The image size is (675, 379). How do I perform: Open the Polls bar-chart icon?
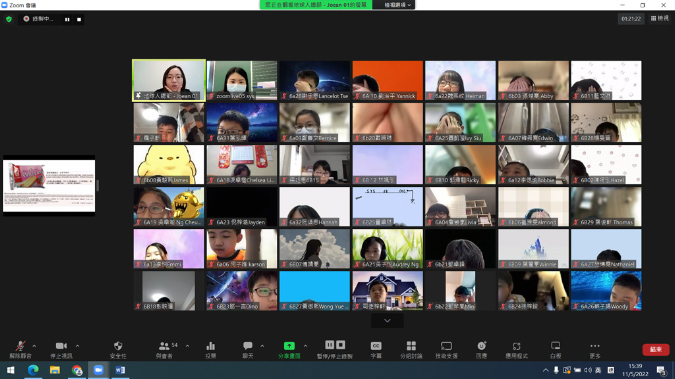(x=211, y=349)
